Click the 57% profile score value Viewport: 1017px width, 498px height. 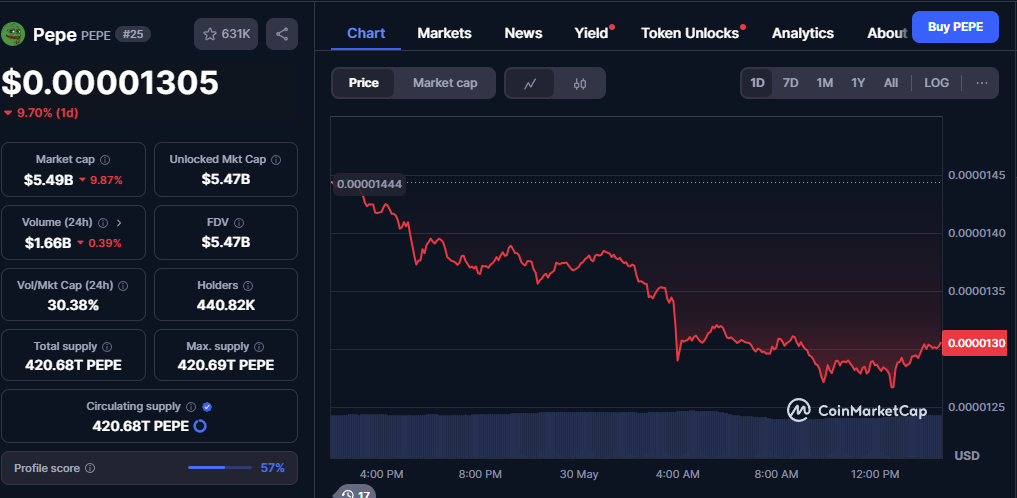pyautogui.click(x=272, y=468)
